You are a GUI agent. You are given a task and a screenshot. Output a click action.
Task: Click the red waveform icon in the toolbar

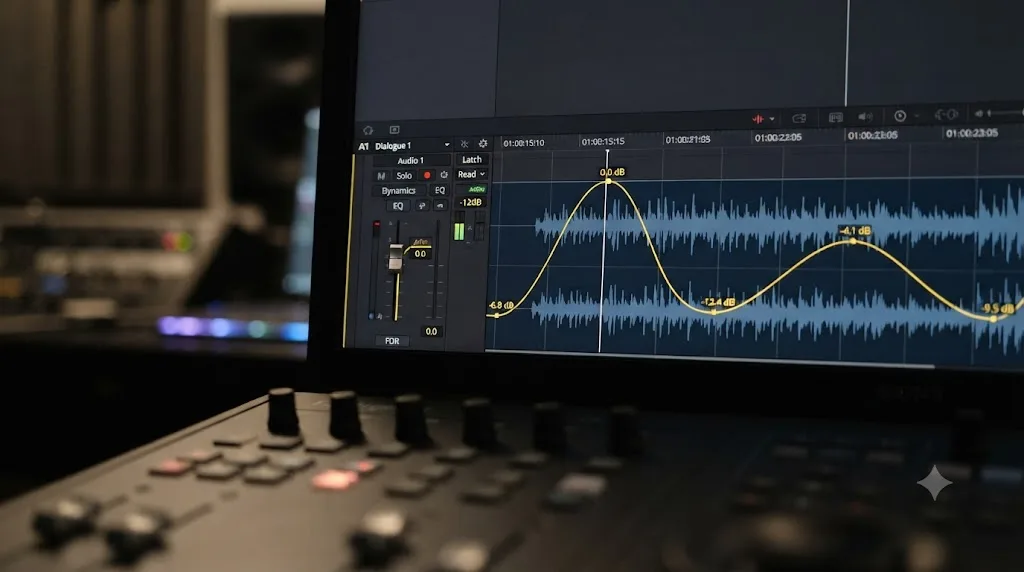click(x=758, y=119)
